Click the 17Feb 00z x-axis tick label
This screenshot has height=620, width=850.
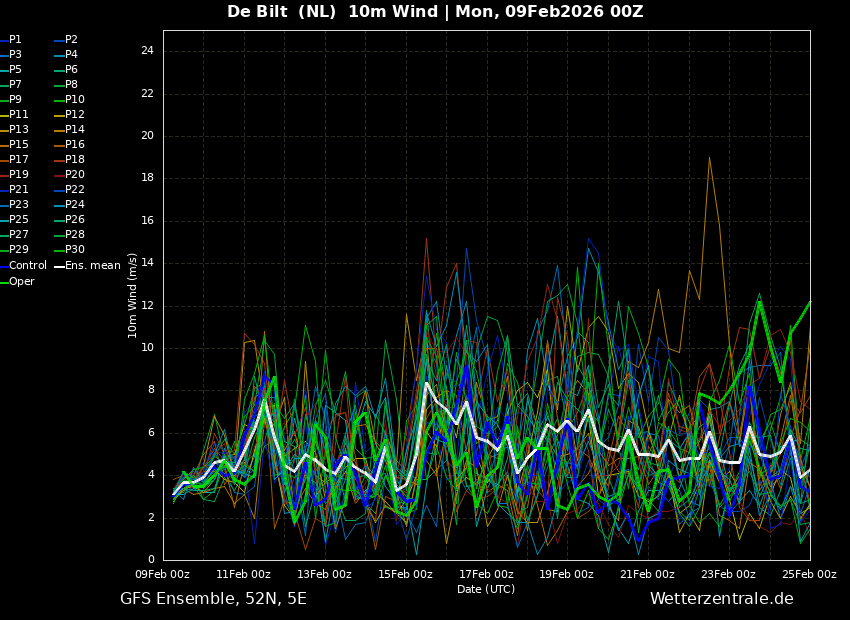click(486, 574)
